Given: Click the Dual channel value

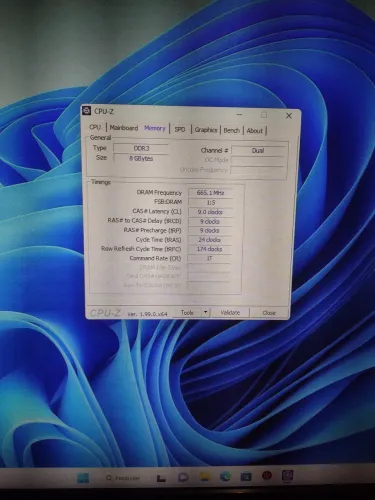Looking at the screenshot, I should click(258, 151).
